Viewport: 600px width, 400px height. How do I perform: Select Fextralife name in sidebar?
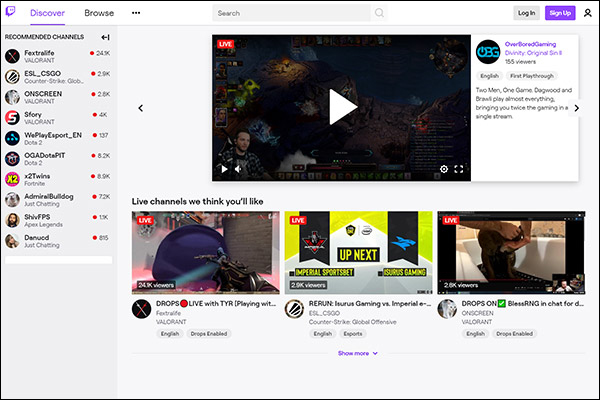tap(39, 53)
